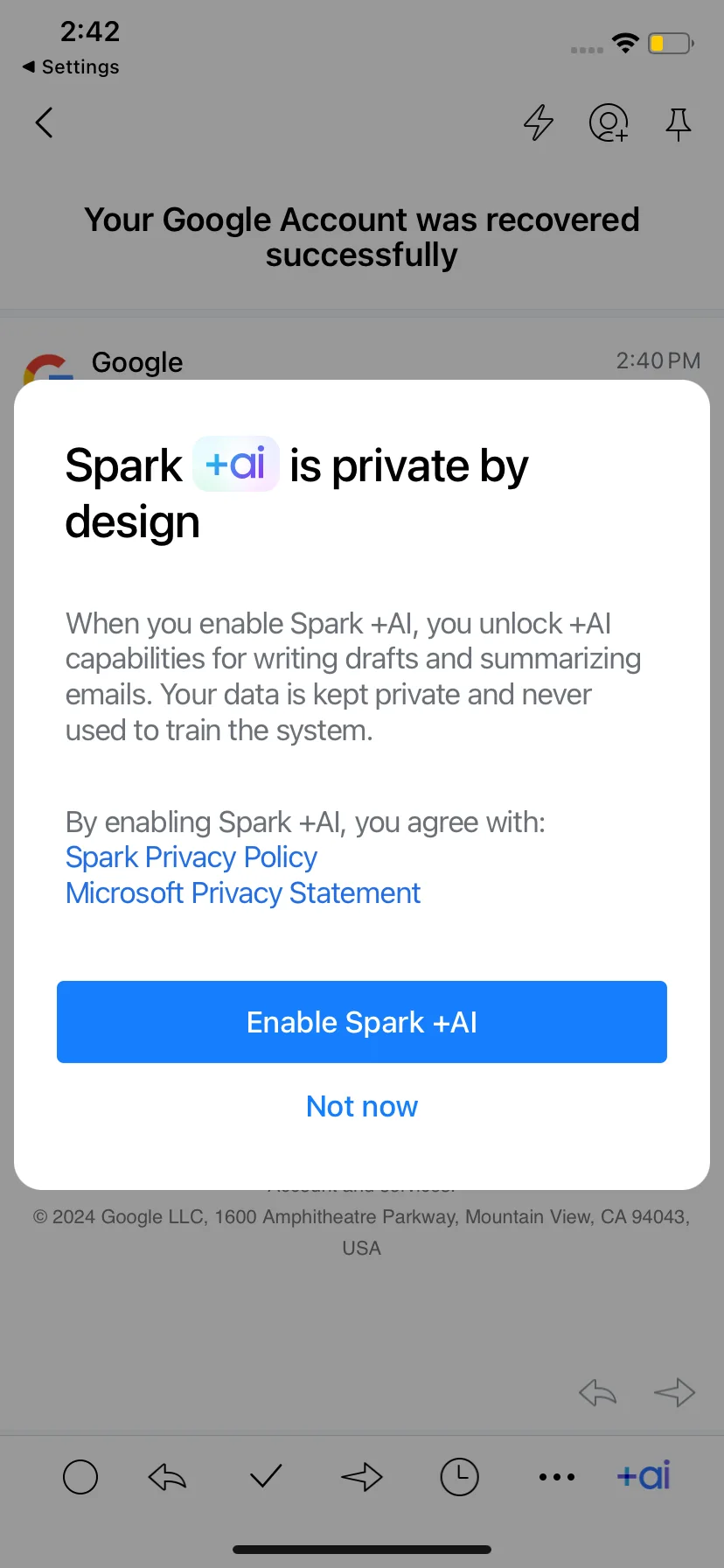Tap the +ai icon in bottom toolbar
724x1568 pixels.
tap(644, 1475)
